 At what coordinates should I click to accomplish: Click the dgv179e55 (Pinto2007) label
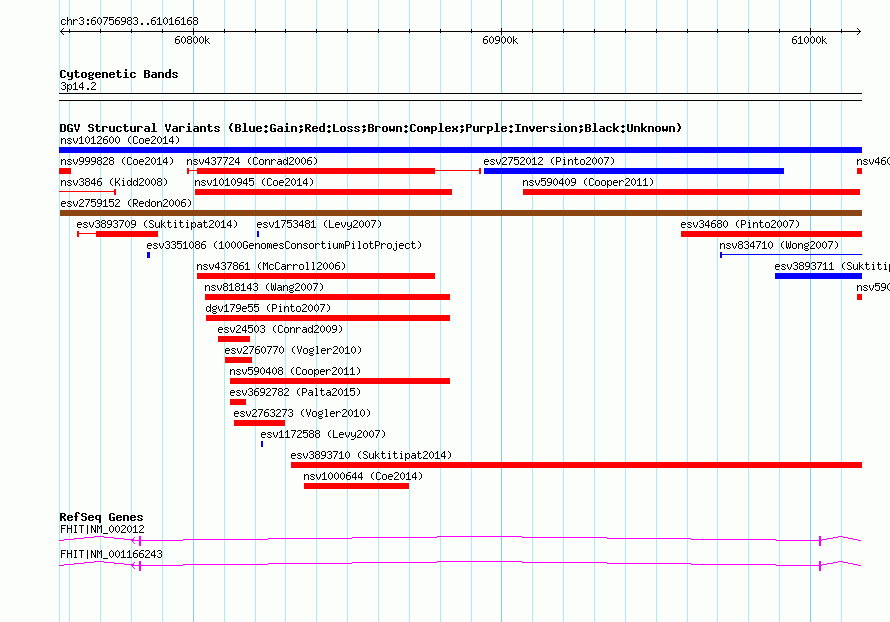pyautogui.click(x=268, y=308)
